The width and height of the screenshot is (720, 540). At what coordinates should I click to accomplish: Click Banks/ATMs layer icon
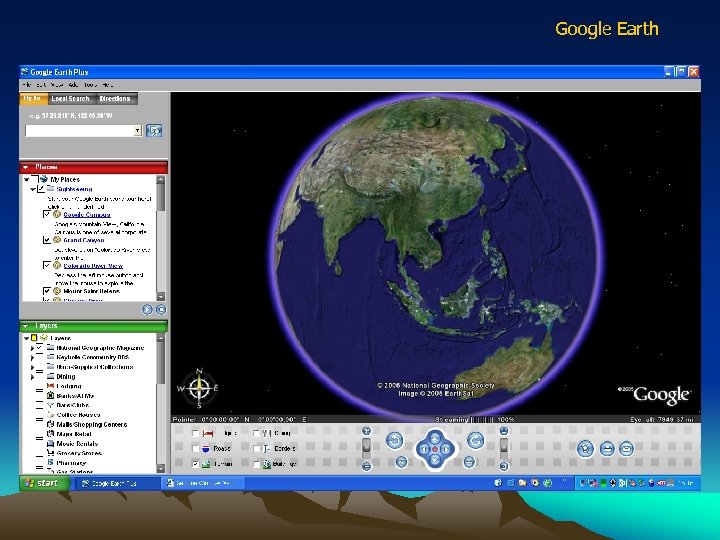click(x=51, y=395)
